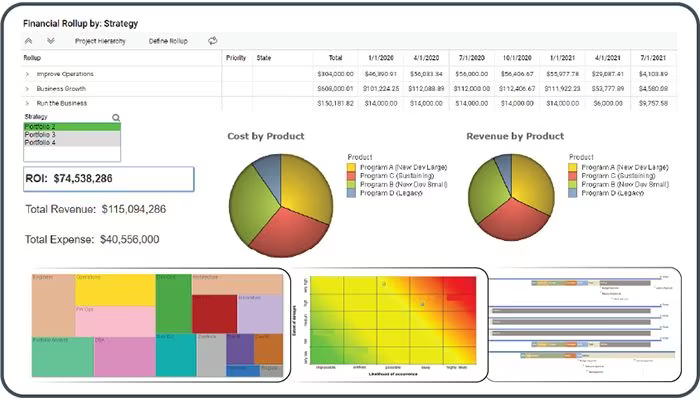This screenshot has height=400, width=700.
Task: Select Portfolio 3 in Strategy list
Action: (72, 134)
